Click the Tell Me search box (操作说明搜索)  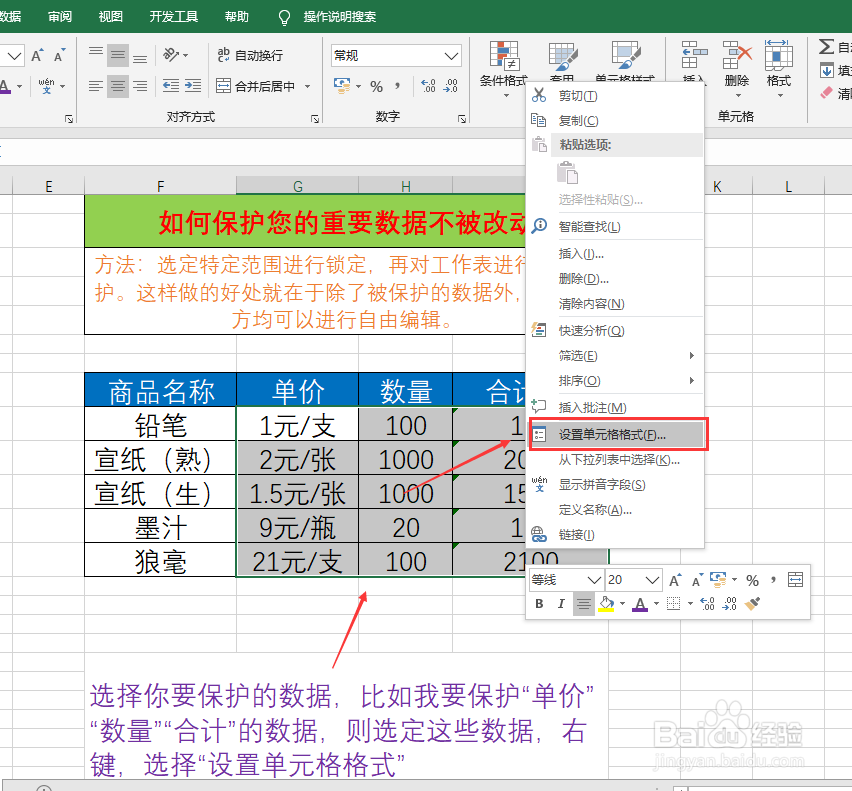click(x=339, y=16)
